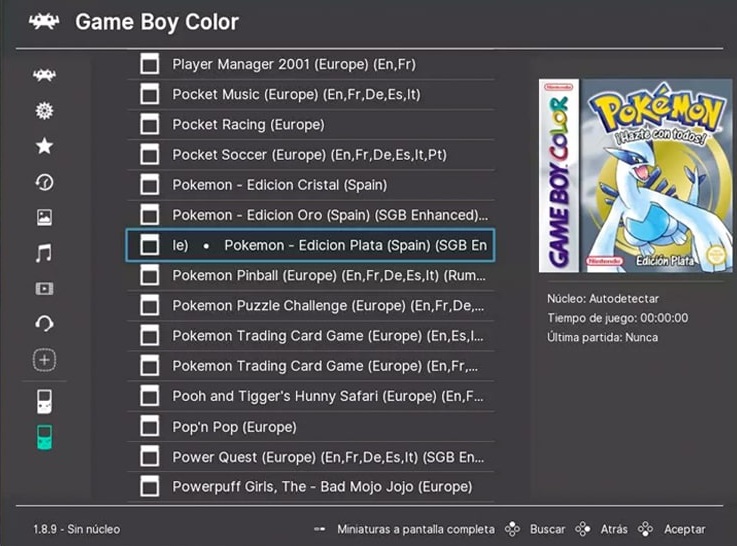
Task: Click the RetroArch logo in the header
Action: (x=44, y=22)
